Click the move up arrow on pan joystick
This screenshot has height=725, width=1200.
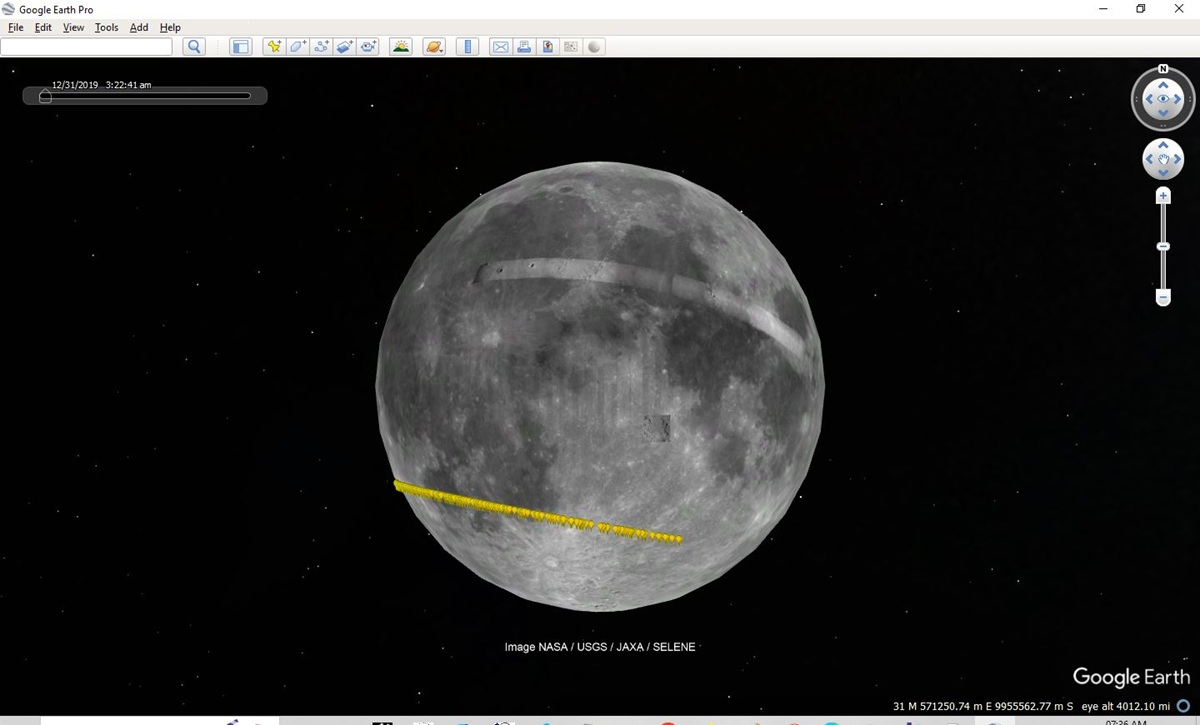coord(1163,146)
